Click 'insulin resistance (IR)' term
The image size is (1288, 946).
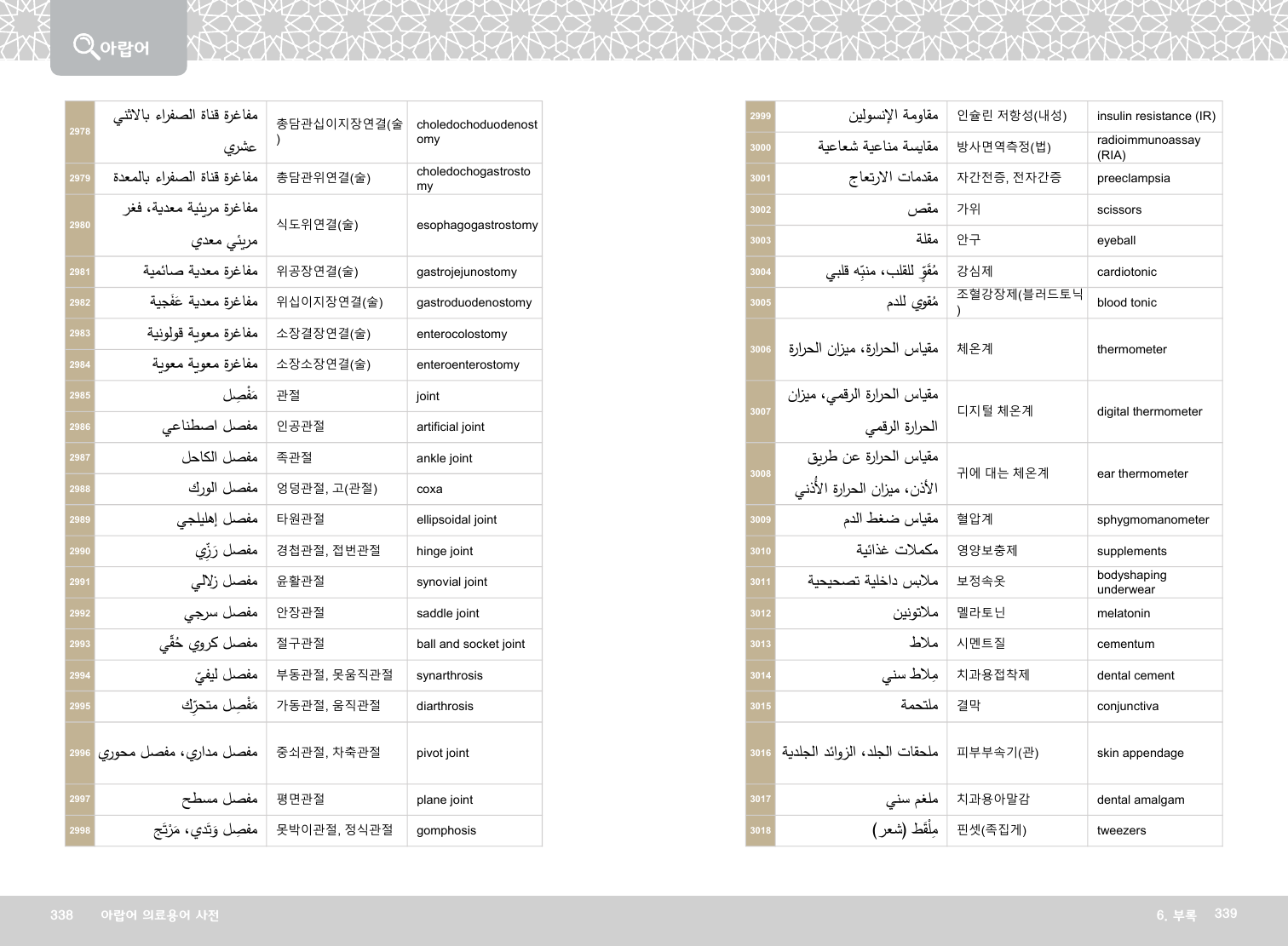click(1155, 117)
